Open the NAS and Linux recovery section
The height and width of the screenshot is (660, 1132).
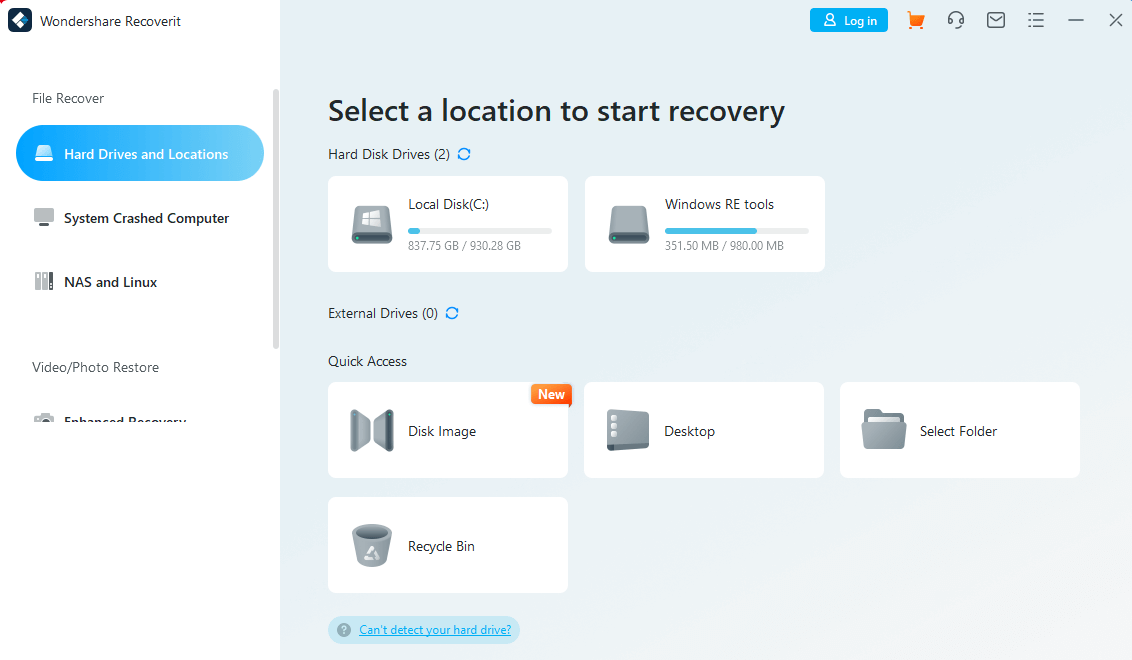click(x=110, y=282)
